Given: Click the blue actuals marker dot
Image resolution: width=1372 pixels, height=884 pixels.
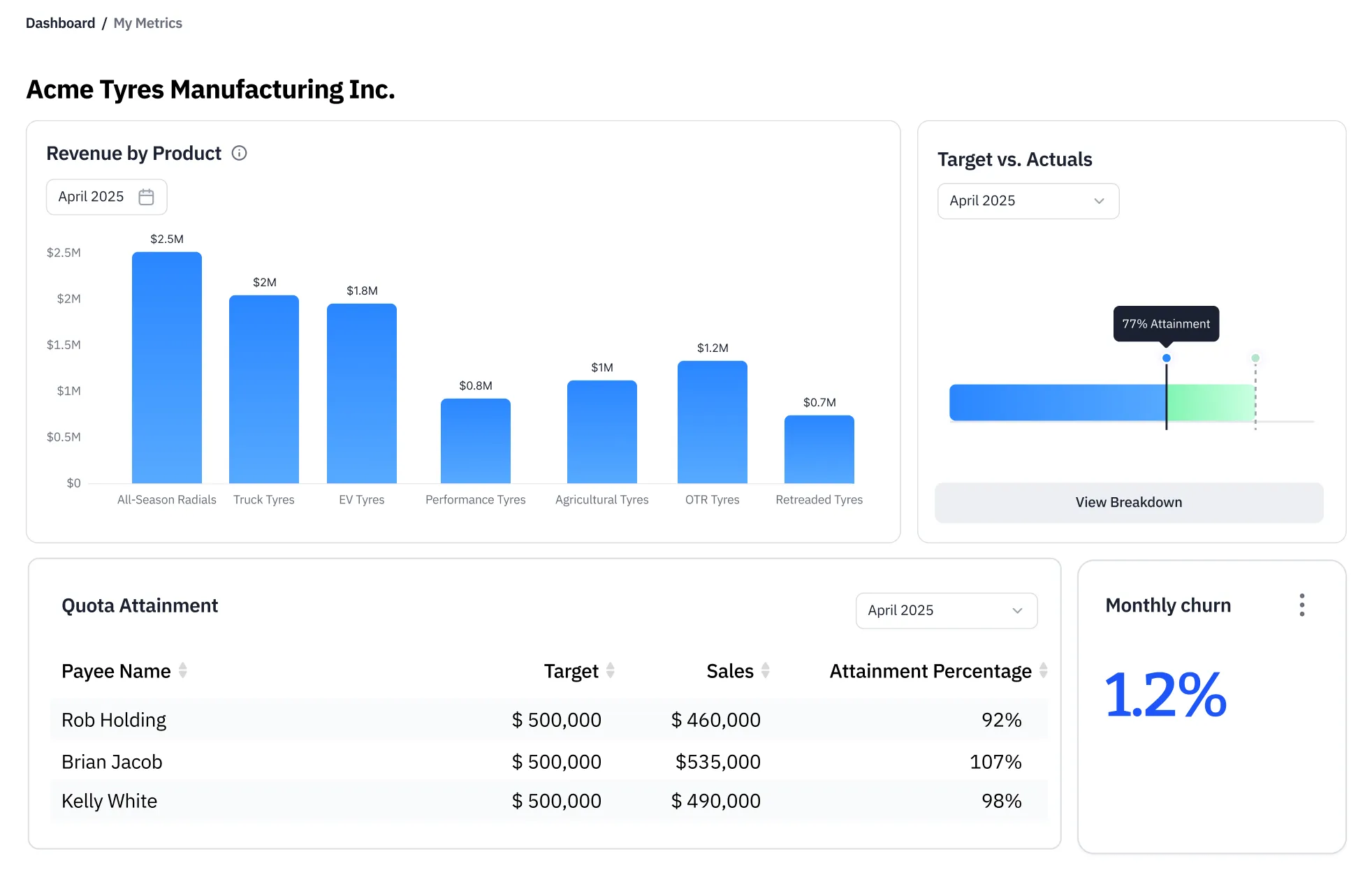Looking at the screenshot, I should (x=1166, y=358).
